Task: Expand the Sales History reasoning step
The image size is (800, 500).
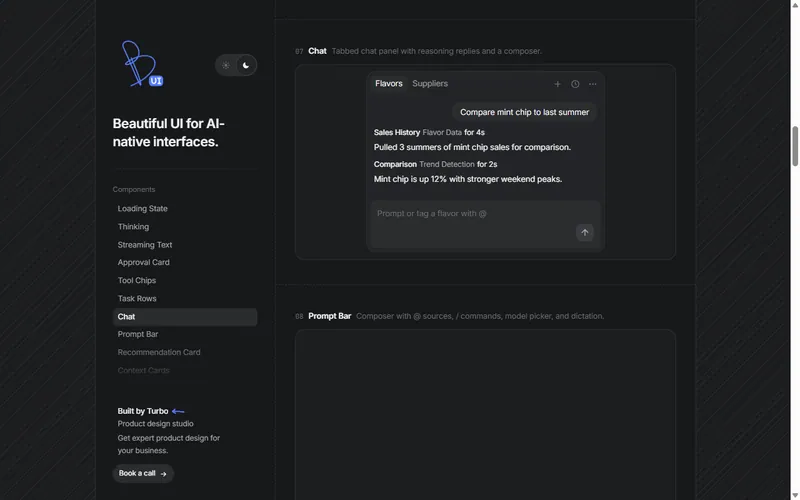Action: [429, 133]
